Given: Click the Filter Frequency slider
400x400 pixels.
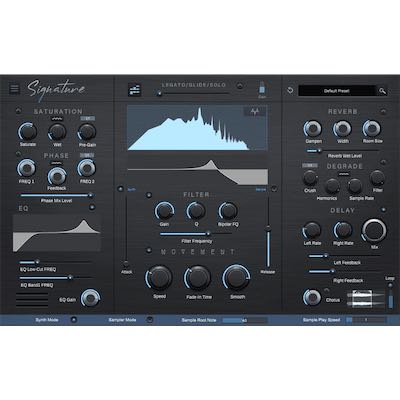Looking at the screenshot, I should [x=196, y=234].
